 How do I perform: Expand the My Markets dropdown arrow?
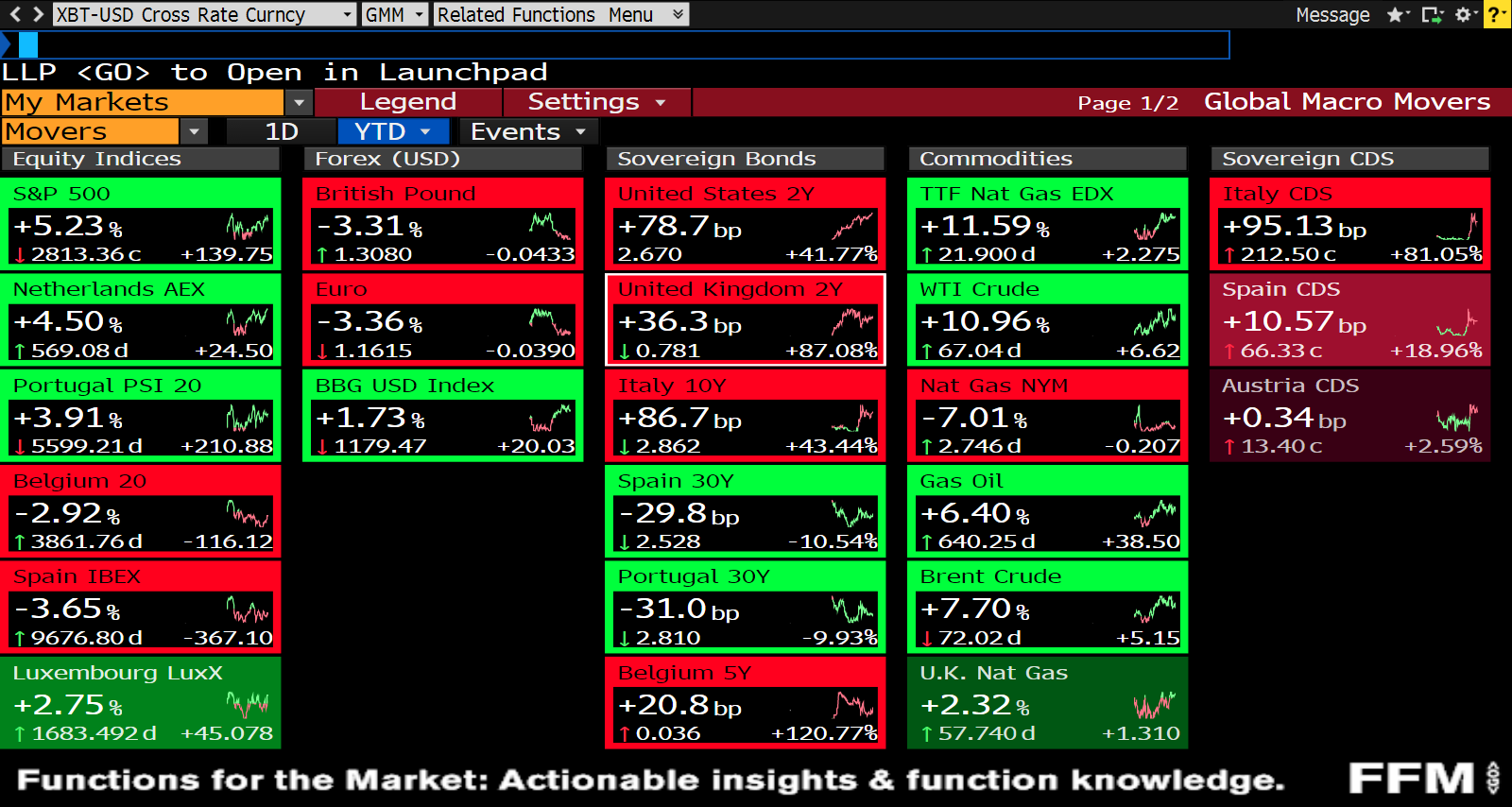pos(299,102)
